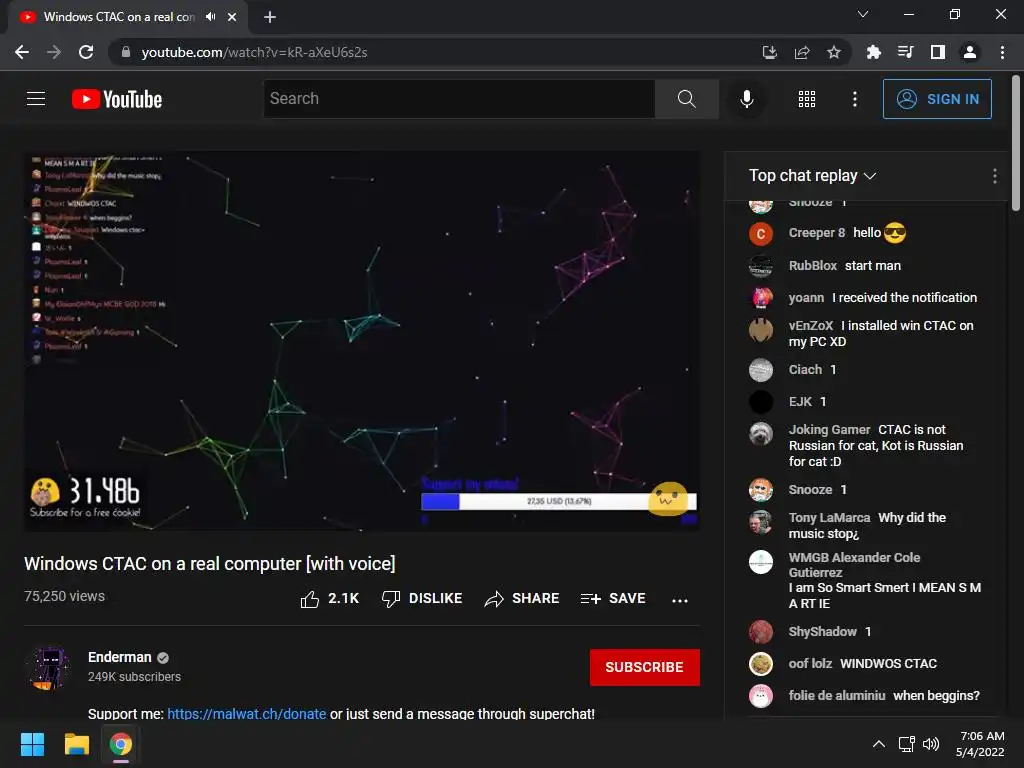Save video to a playlist
The width and height of the screenshot is (1024, 768).
click(613, 599)
